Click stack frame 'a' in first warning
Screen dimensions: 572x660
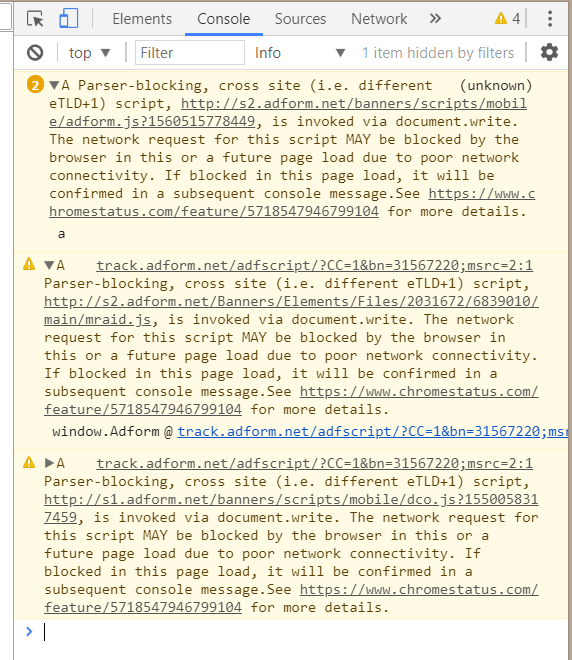[61, 234]
